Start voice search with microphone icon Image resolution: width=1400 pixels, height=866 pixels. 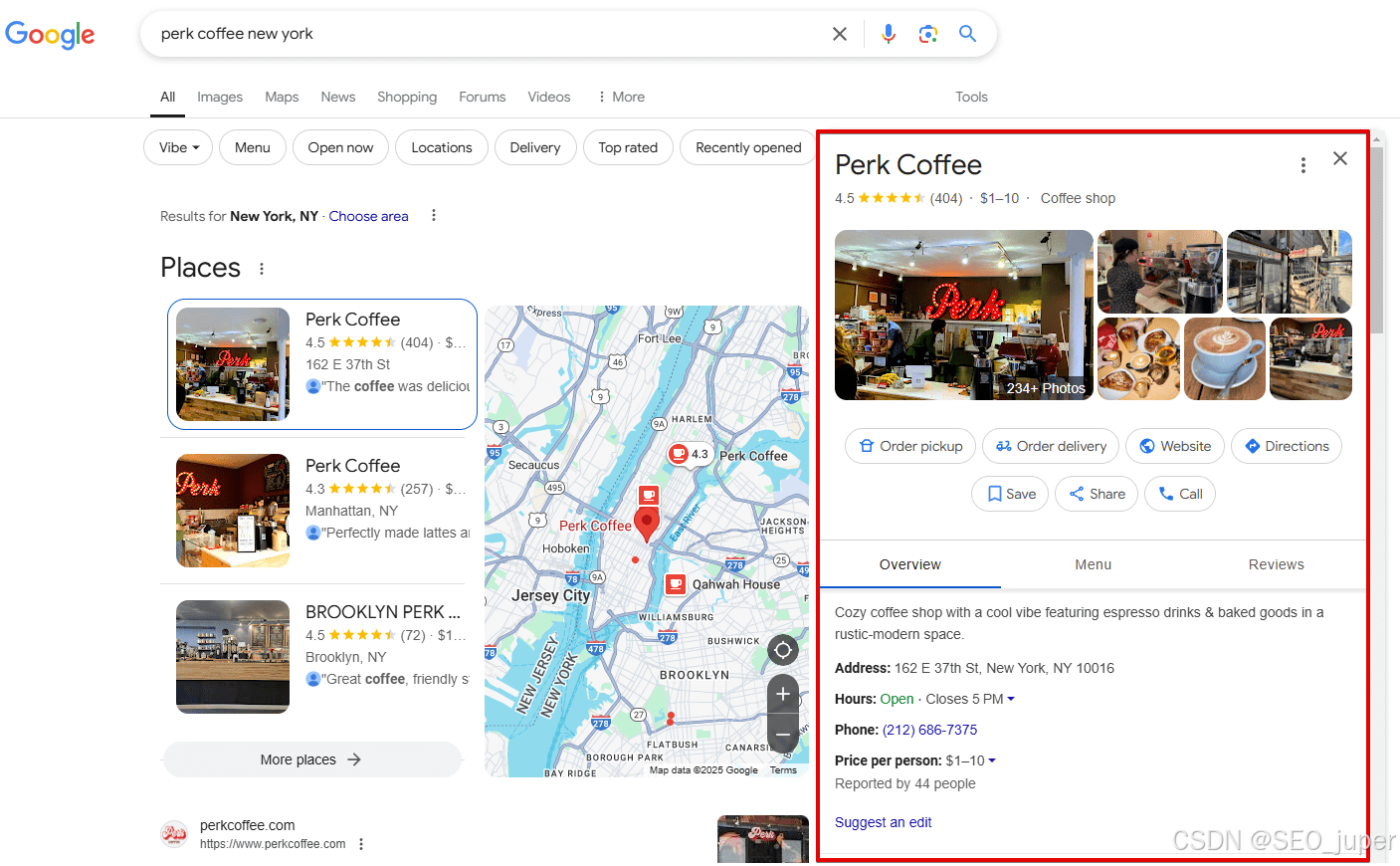tap(889, 34)
